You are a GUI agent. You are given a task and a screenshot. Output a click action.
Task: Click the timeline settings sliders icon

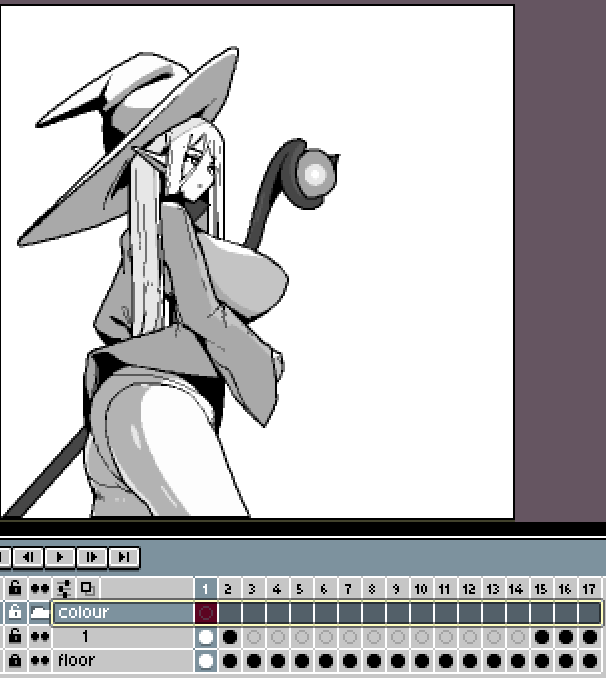(64, 588)
